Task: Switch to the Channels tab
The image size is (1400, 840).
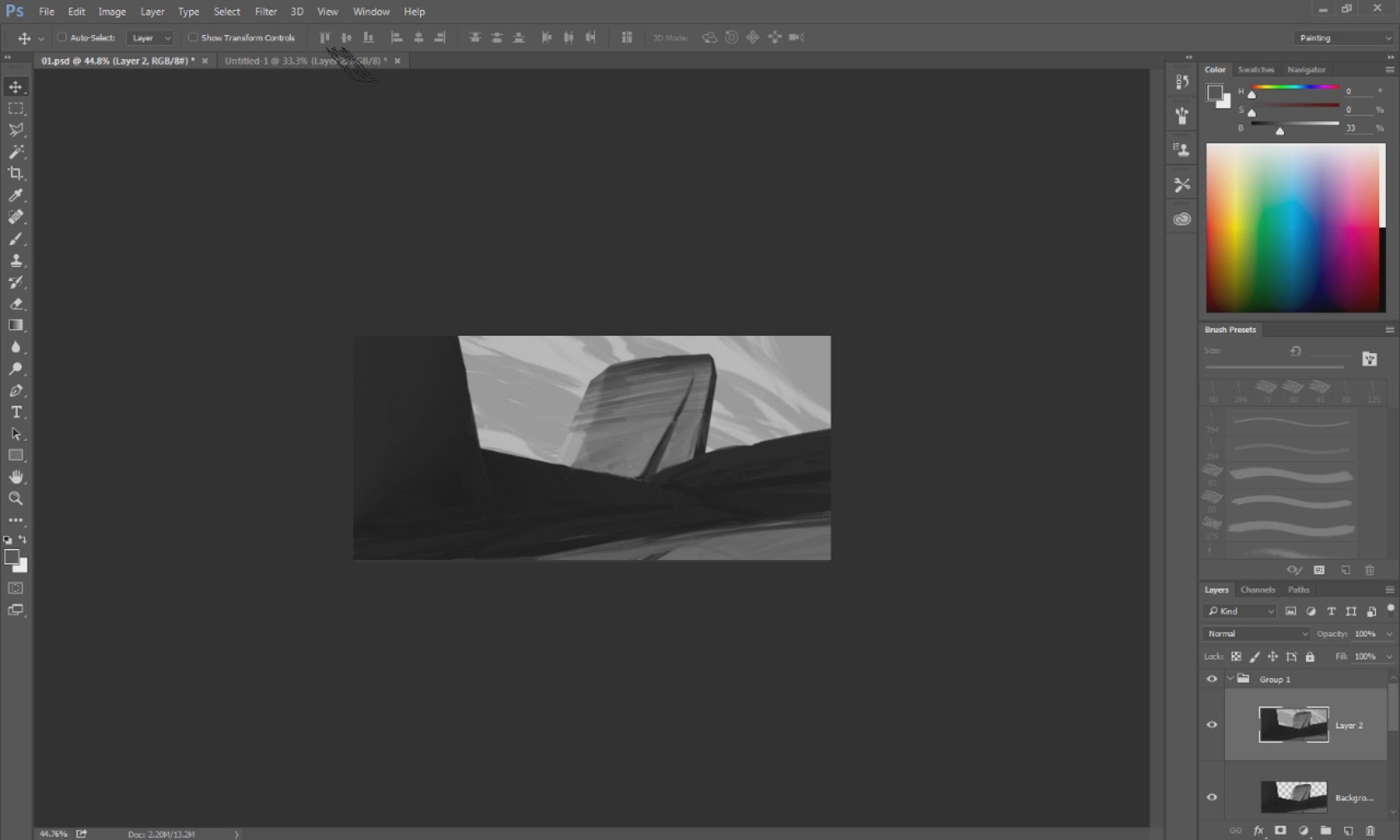Action: (1257, 590)
